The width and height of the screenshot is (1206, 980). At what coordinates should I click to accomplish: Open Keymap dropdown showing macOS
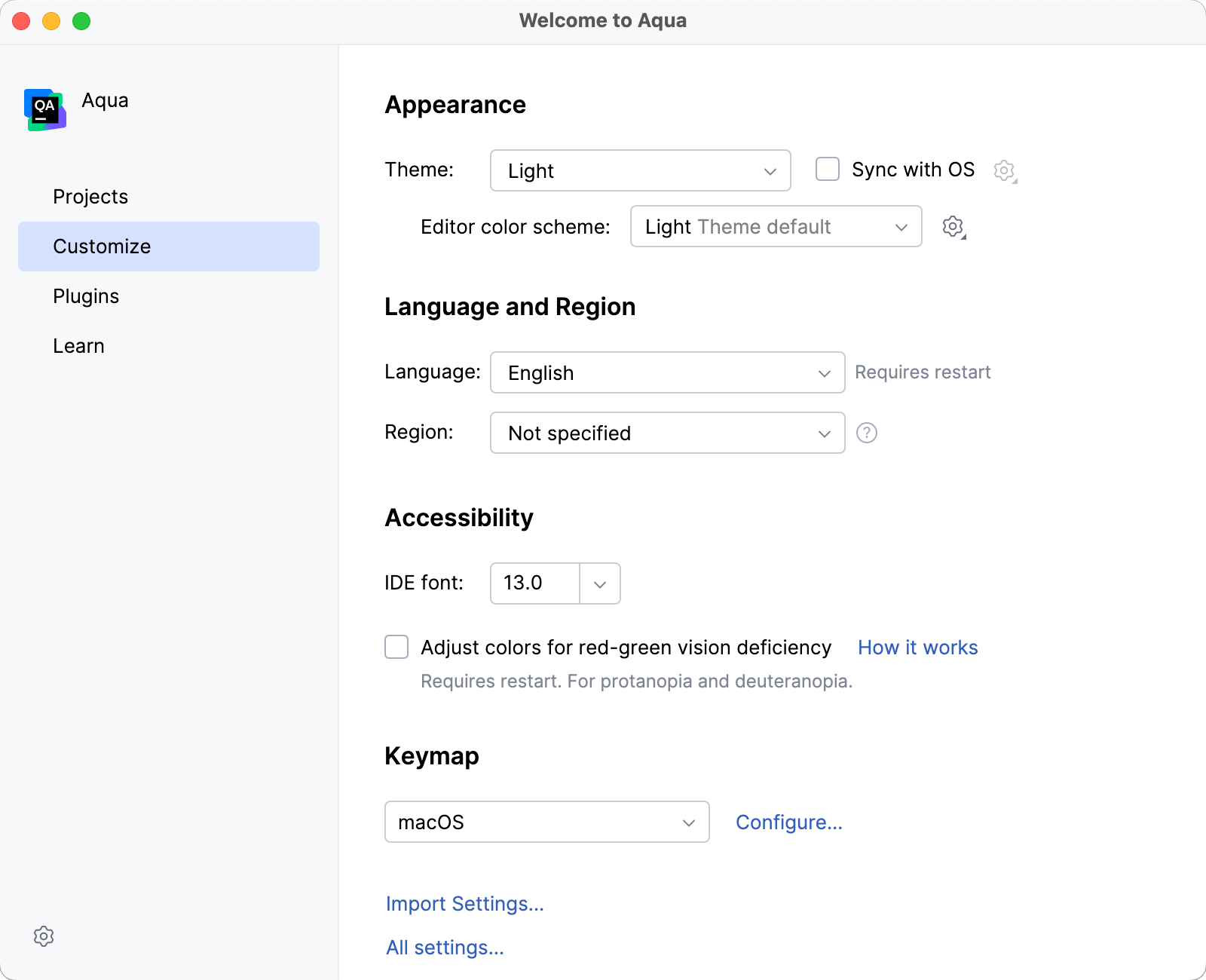click(546, 822)
